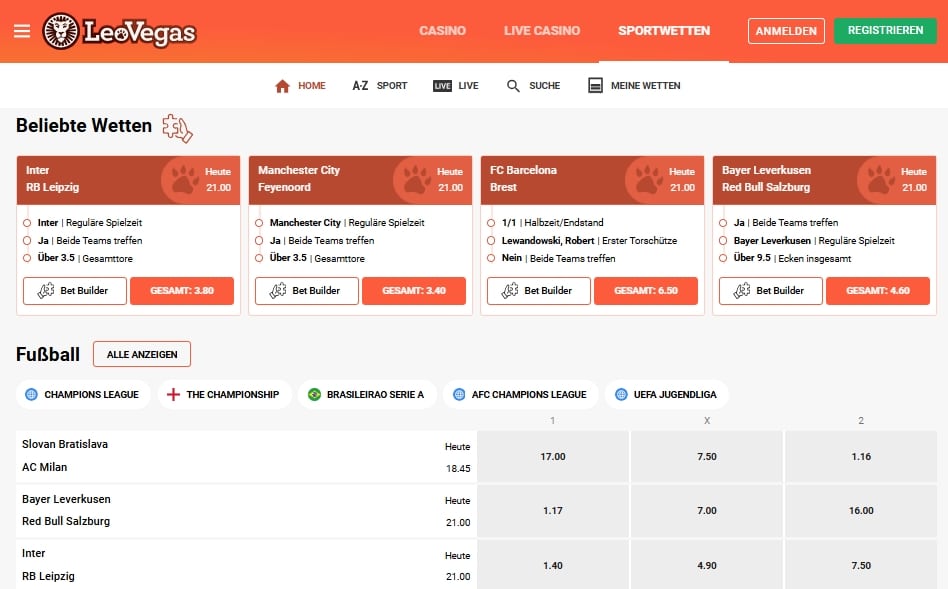
Task: Click the LIVE badge icon
Action: [x=443, y=86]
